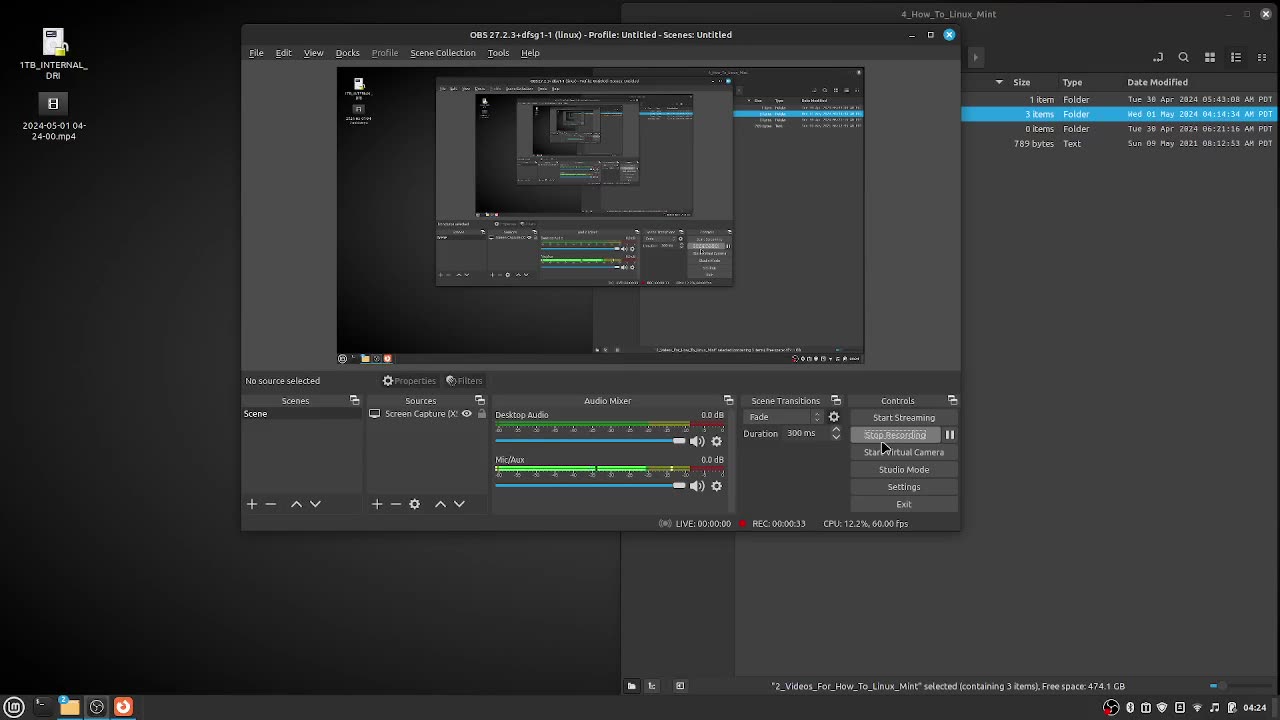
Task: Select Screen Capture source row
Action: (427, 414)
